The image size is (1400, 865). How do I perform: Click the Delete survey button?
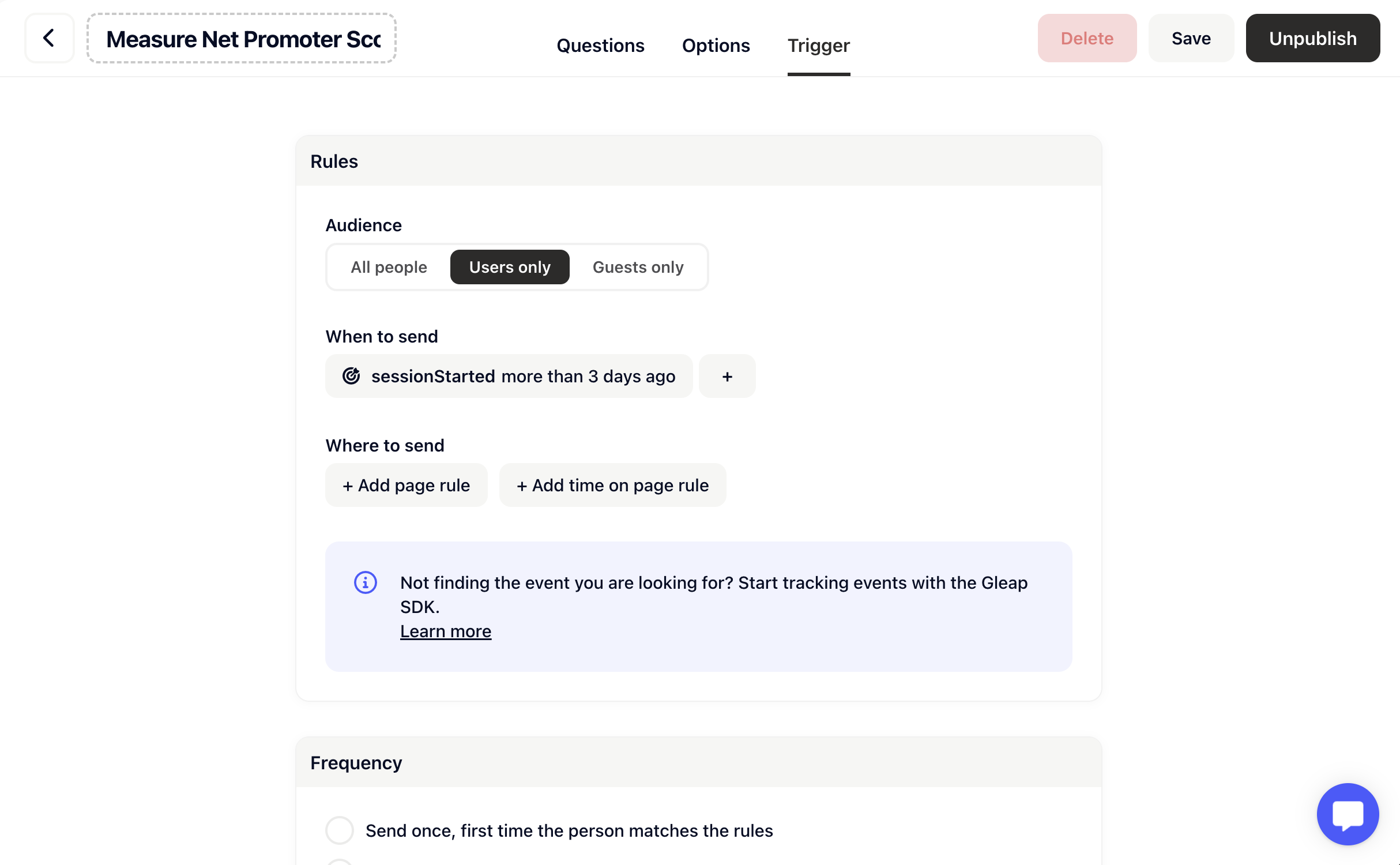pos(1087,38)
